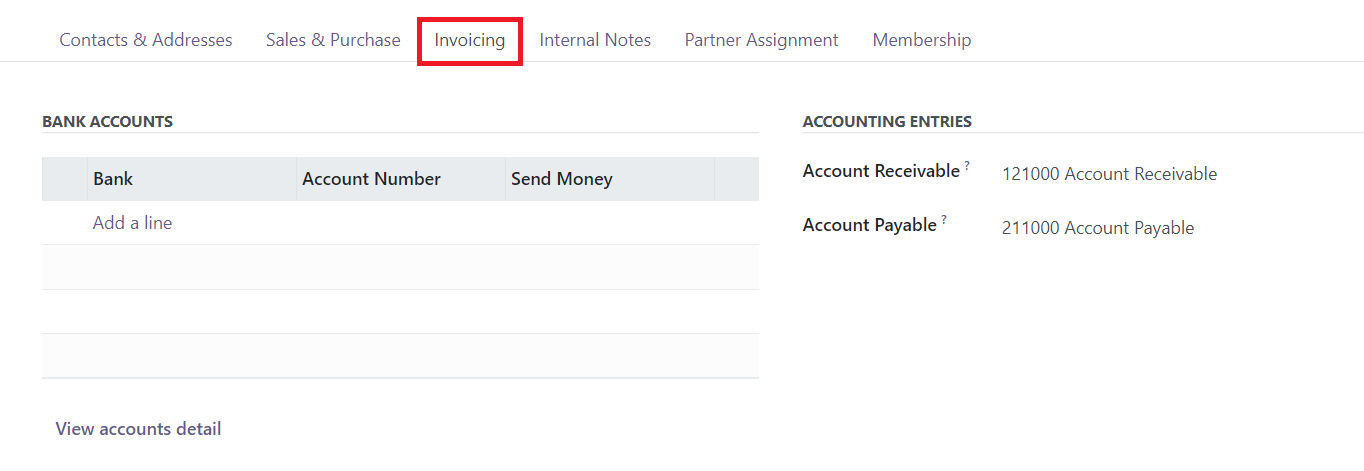This screenshot has width=1364, height=471.
Task: Sort by the Bank column header
Action: pyautogui.click(x=113, y=179)
